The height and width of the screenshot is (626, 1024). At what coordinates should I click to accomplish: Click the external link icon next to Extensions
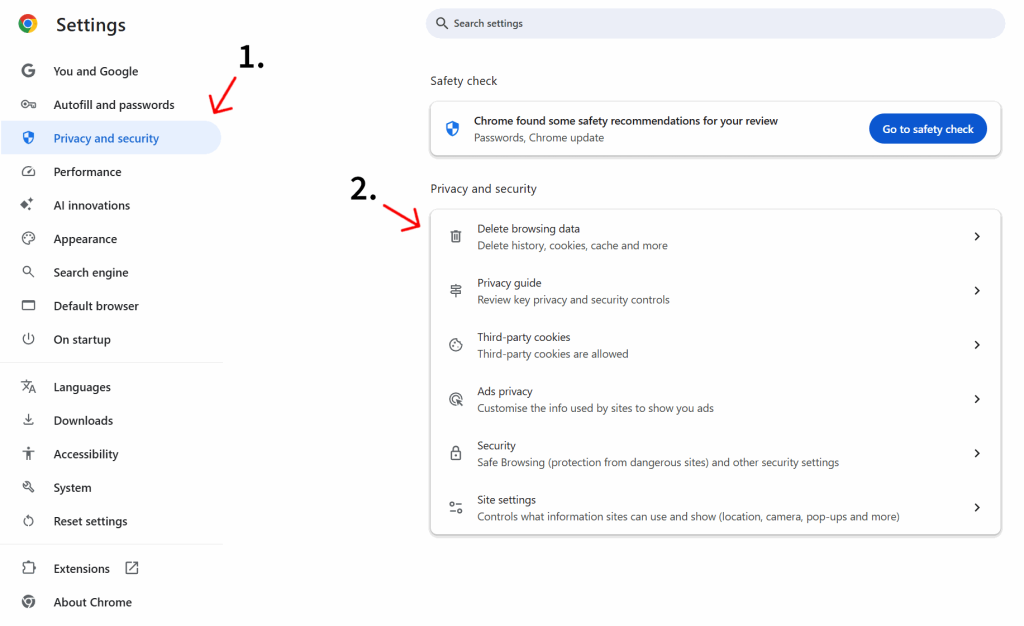[x=132, y=568]
